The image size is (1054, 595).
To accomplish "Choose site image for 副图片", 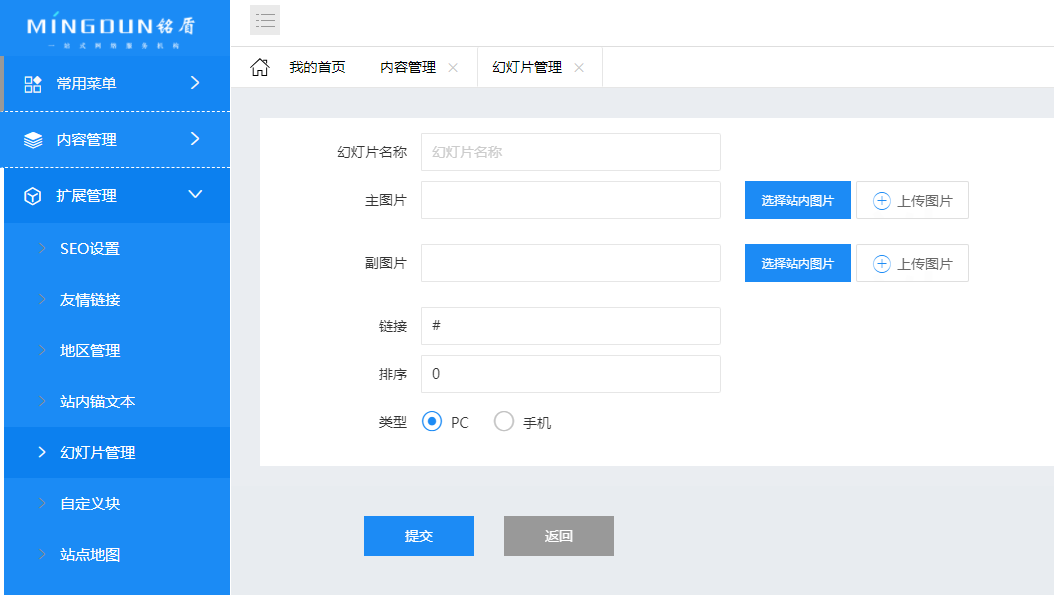I will point(797,264).
